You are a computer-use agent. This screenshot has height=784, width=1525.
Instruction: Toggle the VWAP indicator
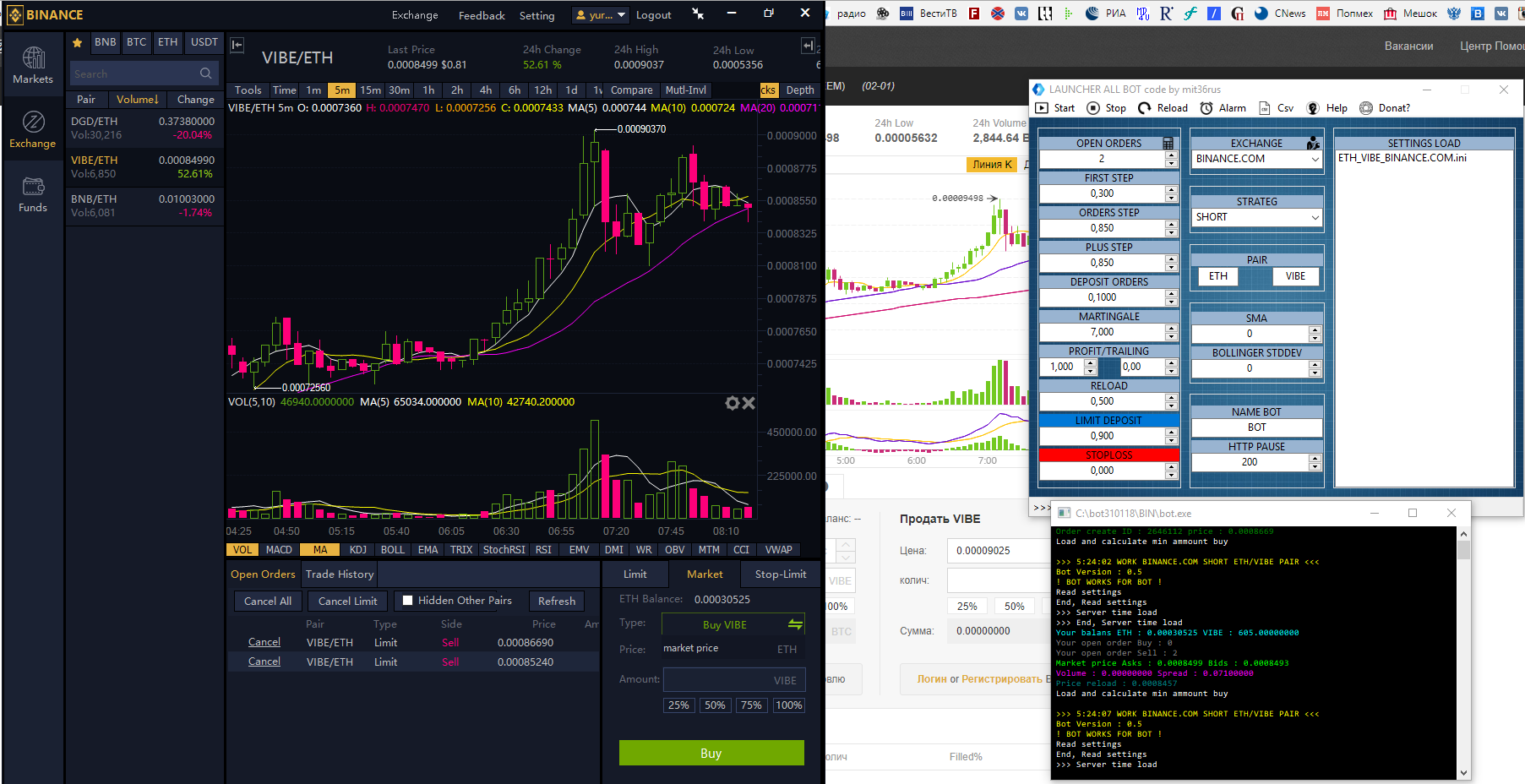[x=778, y=550]
